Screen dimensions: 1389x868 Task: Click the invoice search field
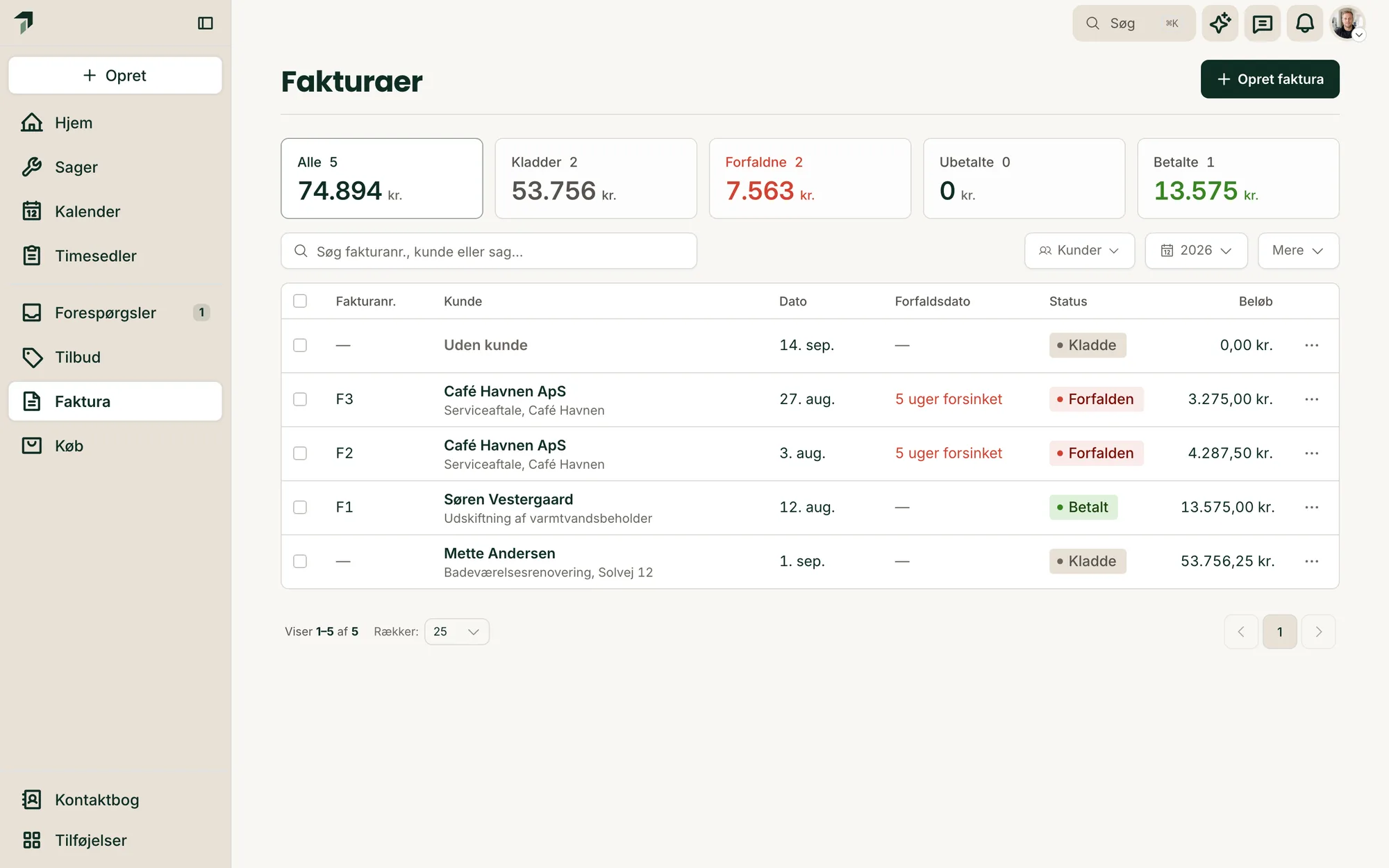489,251
